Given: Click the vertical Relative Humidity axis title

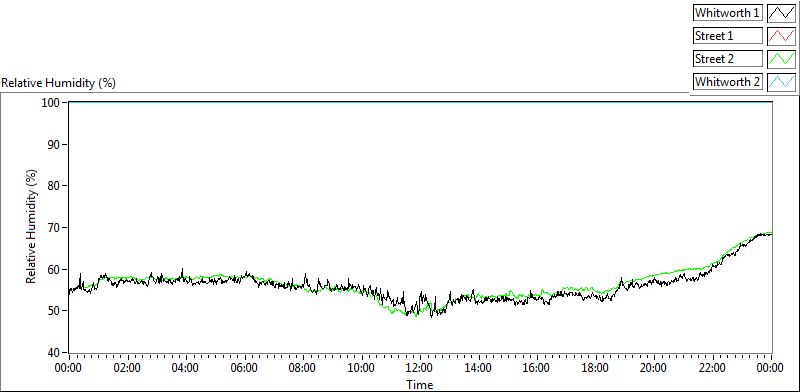Looking at the screenshot, I should [31, 227].
